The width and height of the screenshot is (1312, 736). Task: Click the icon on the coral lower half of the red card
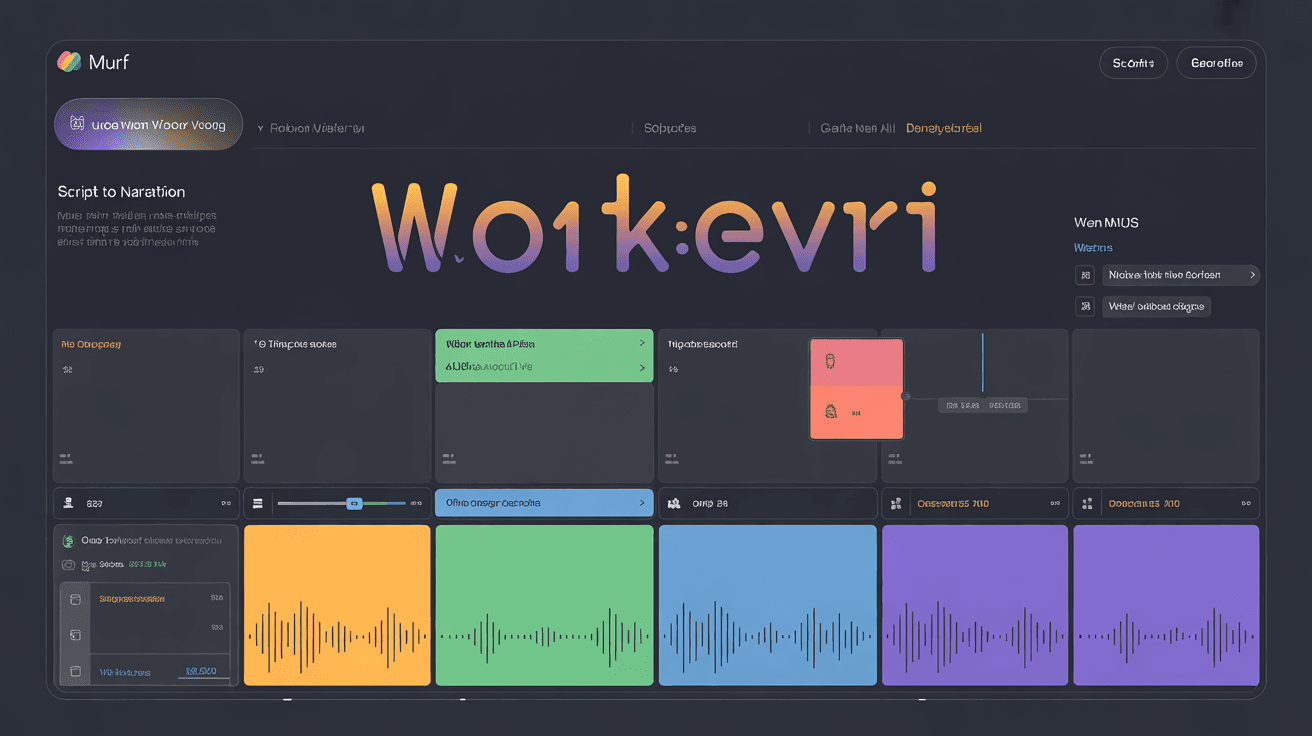coord(830,410)
